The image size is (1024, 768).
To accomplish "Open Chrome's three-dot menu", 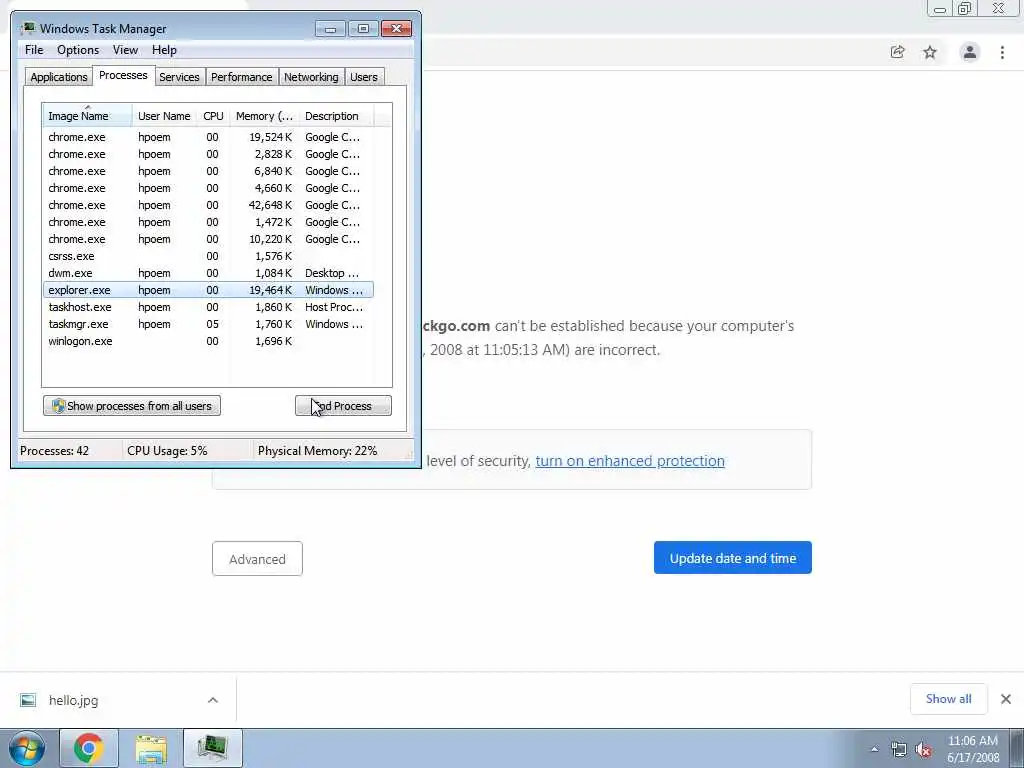I will [x=1002, y=52].
